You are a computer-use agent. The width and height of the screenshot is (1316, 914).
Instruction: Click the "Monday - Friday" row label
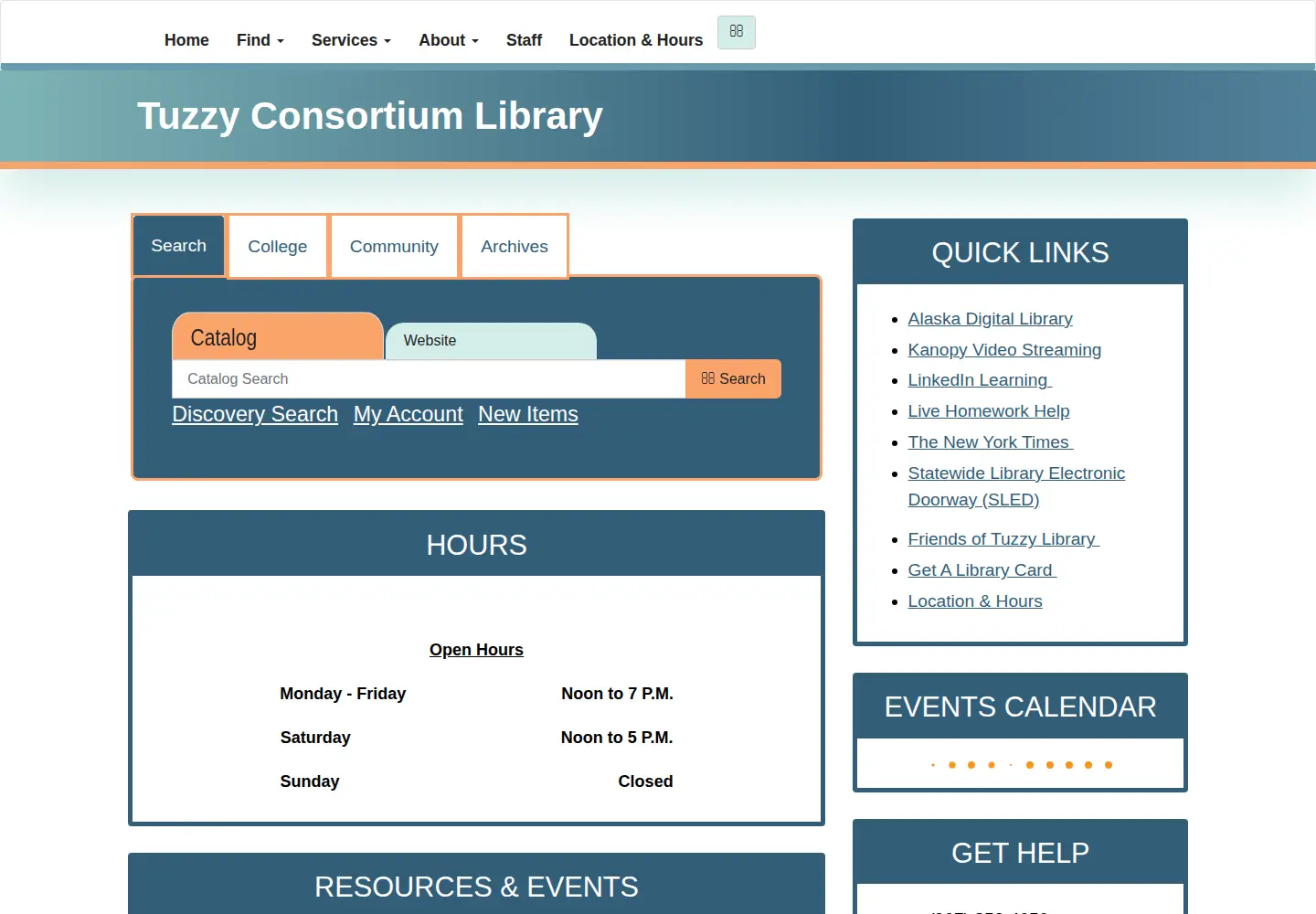(343, 694)
